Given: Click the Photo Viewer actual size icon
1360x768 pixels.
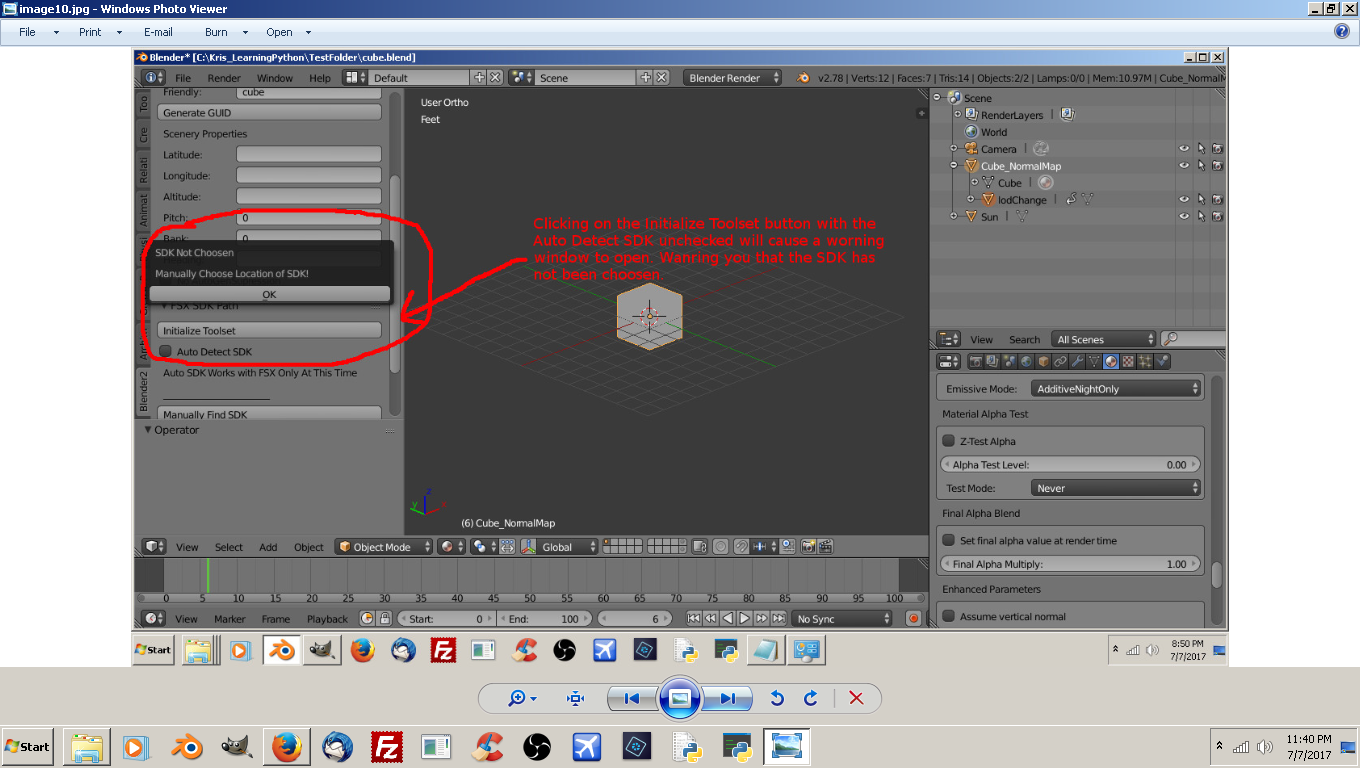Looking at the screenshot, I should [x=575, y=698].
